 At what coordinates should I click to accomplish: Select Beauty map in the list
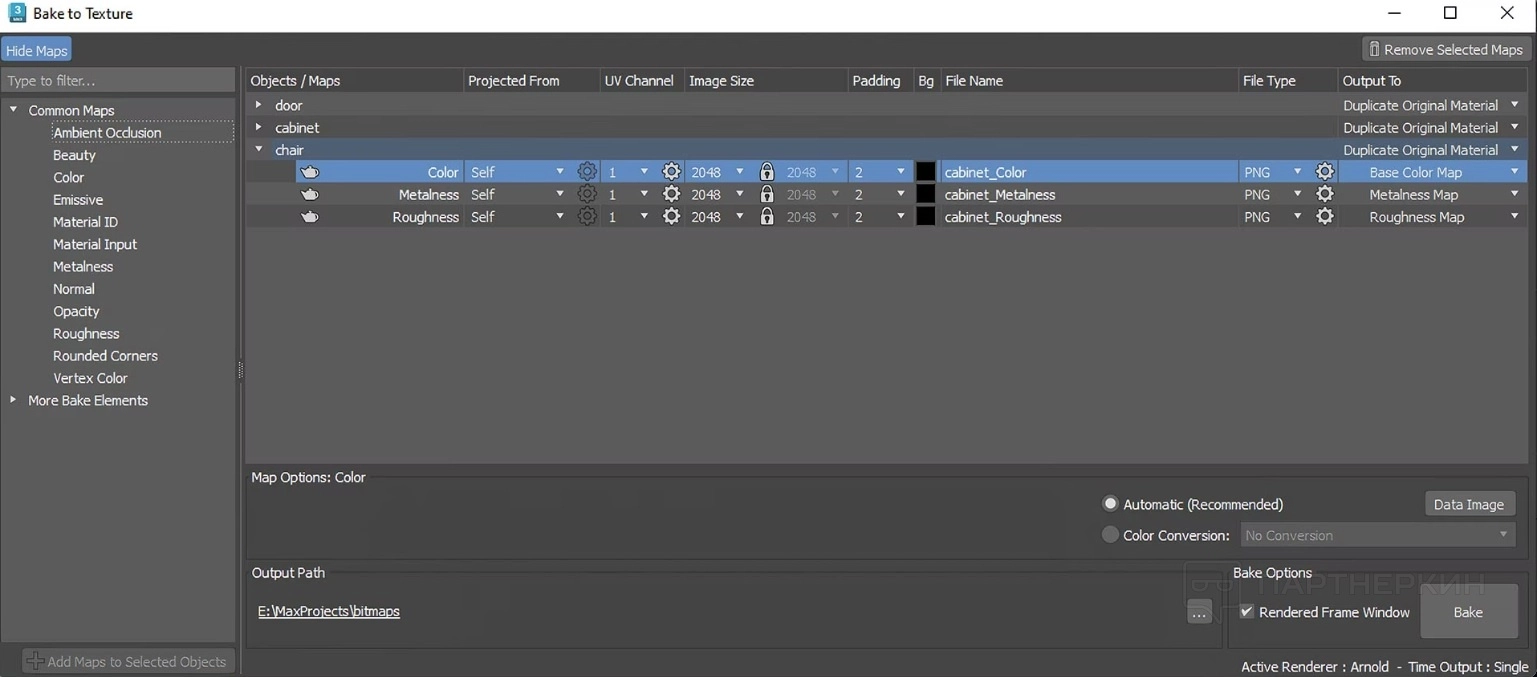point(74,155)
